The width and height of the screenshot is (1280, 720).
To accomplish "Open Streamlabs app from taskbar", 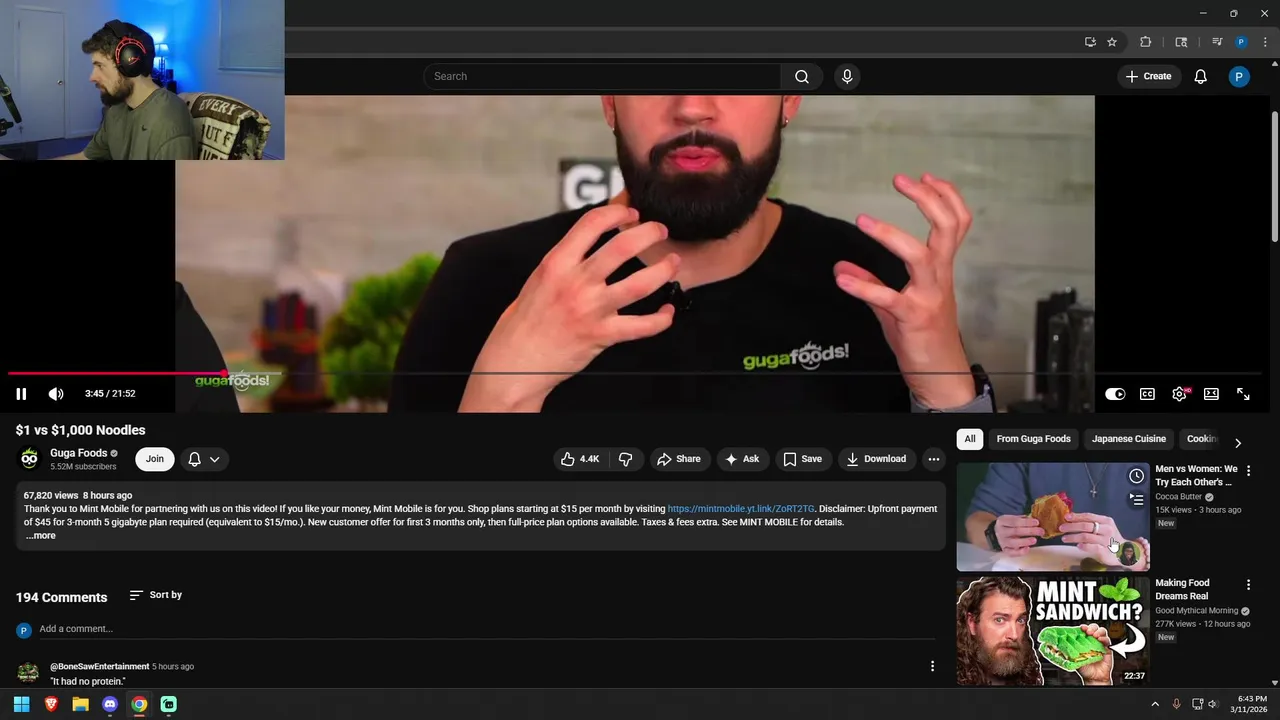I will pos(169,704).
